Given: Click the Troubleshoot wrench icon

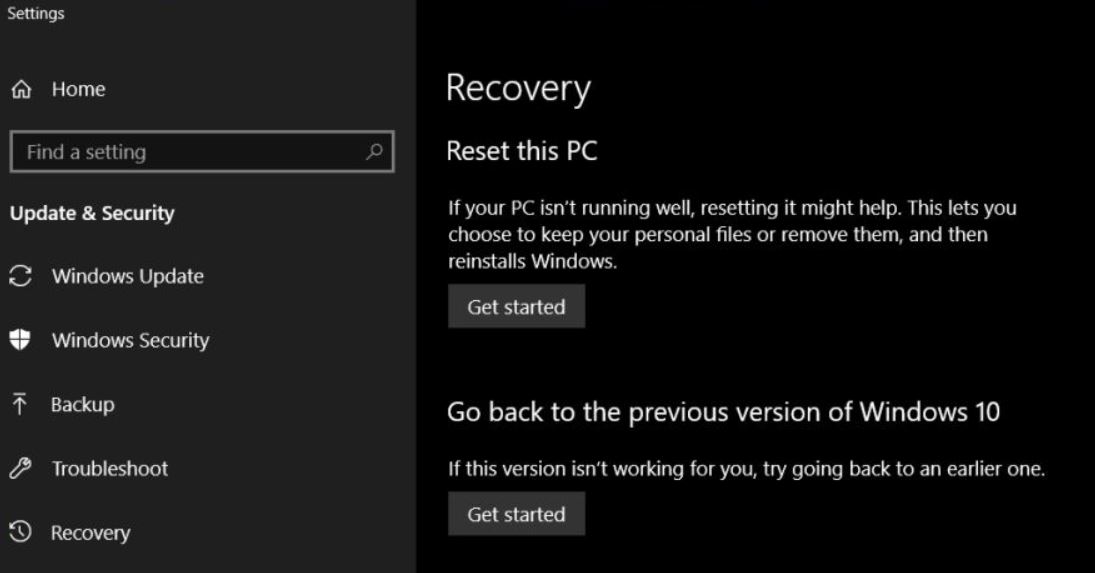Looking at the screenshot, I should [20, 468].
